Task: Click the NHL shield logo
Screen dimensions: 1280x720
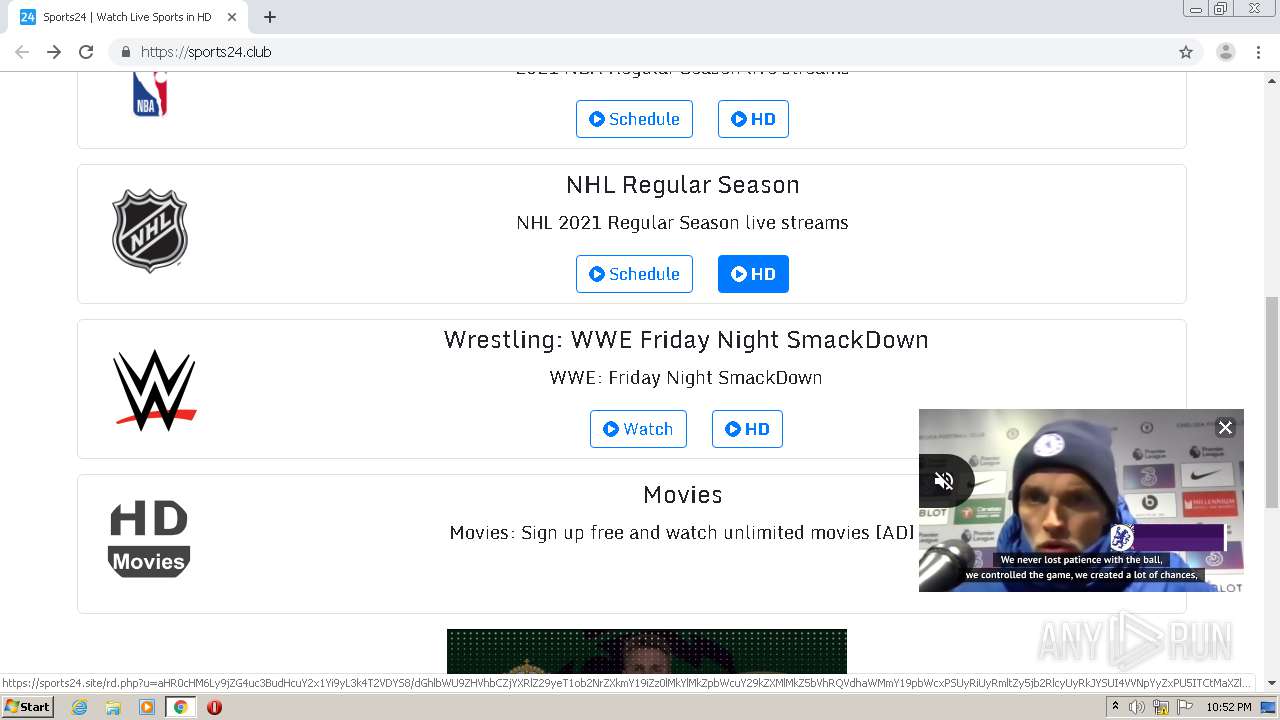Action: [150, 230]
